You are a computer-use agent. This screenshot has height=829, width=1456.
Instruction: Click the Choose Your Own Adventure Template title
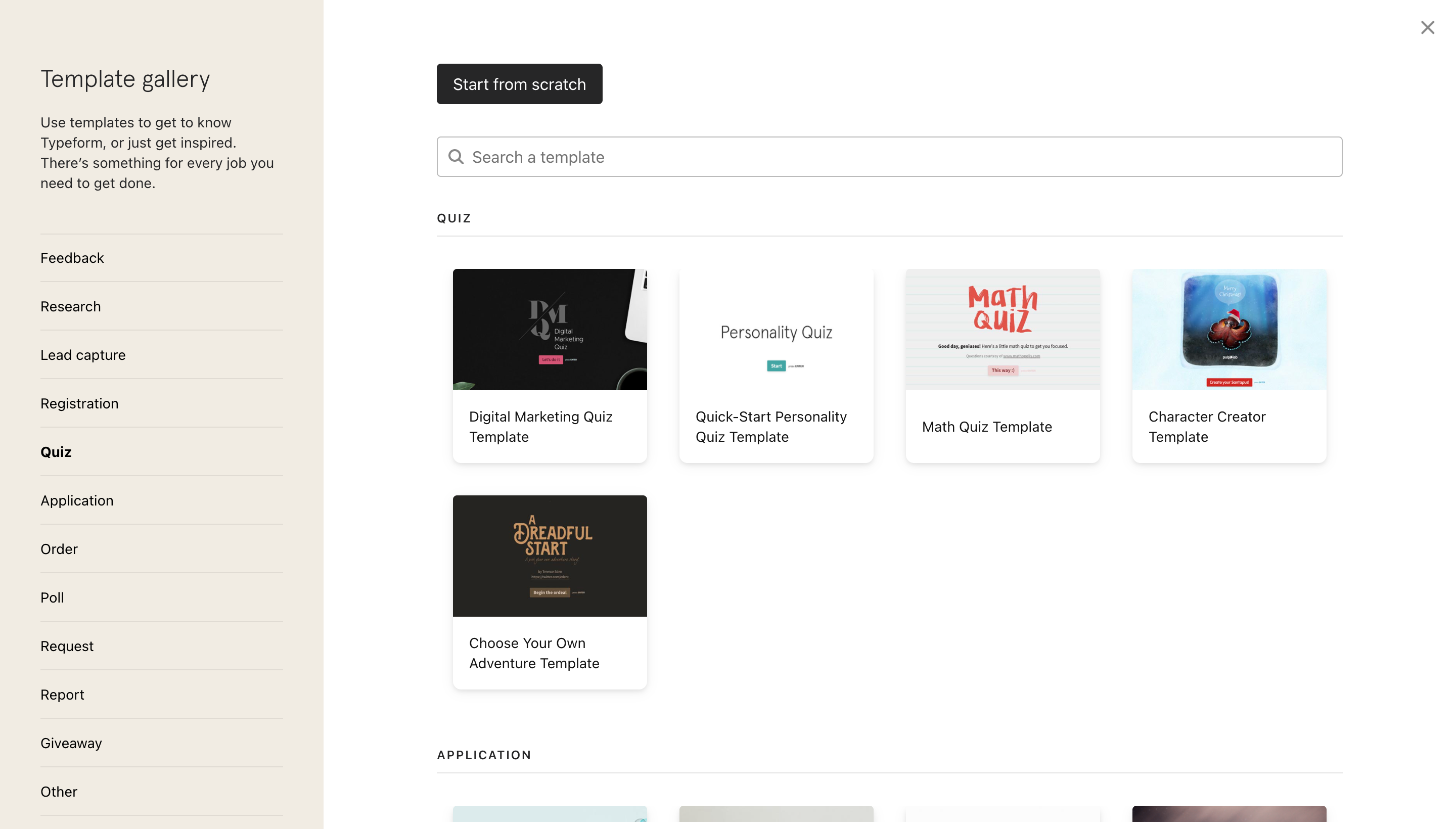534,653
